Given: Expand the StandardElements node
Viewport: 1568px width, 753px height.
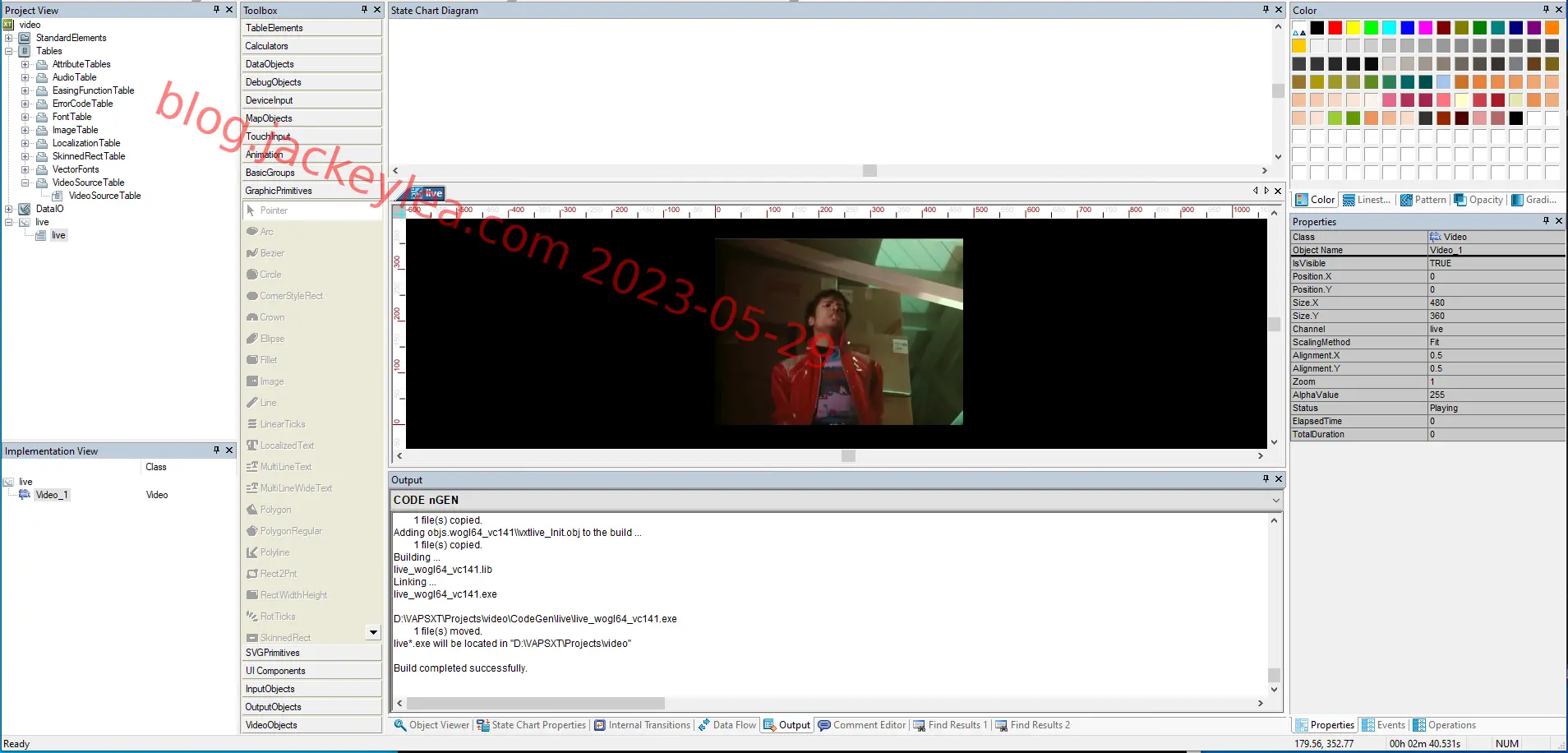Looking at the screenshot, I should [x=8, y=38].
